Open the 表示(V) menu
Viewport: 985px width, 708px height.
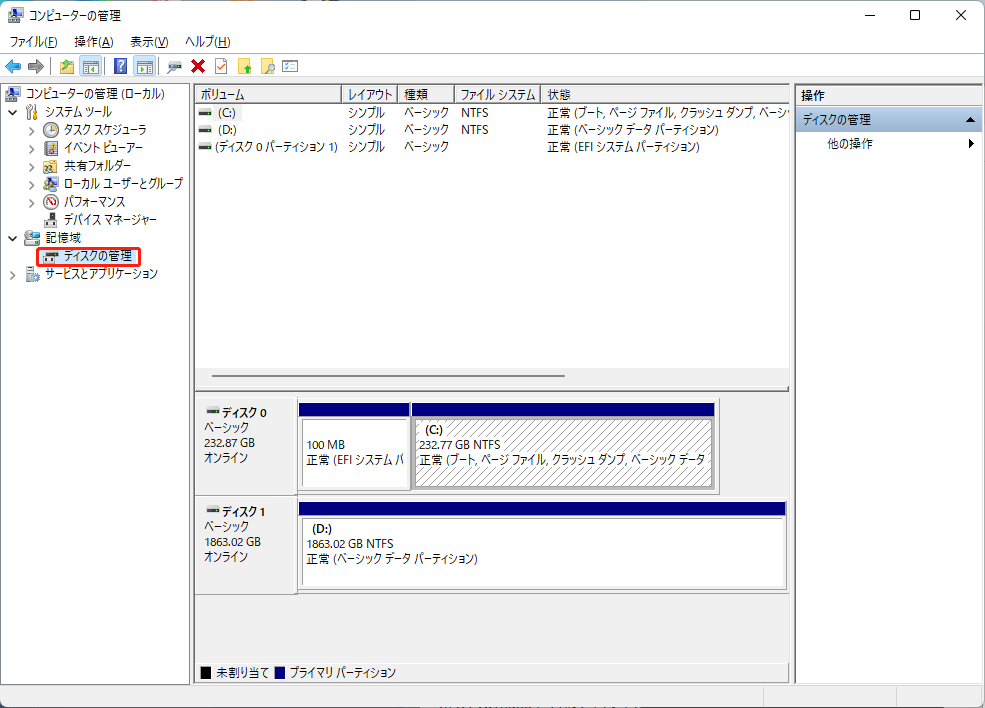click(149, 41)
